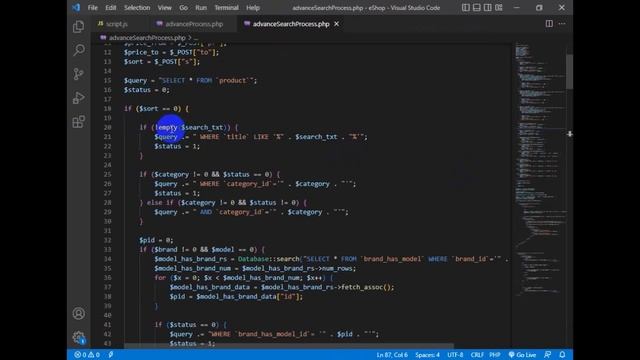Click the notifications bell icon
The width and height of the screenshot is (640, 360).
562,355
